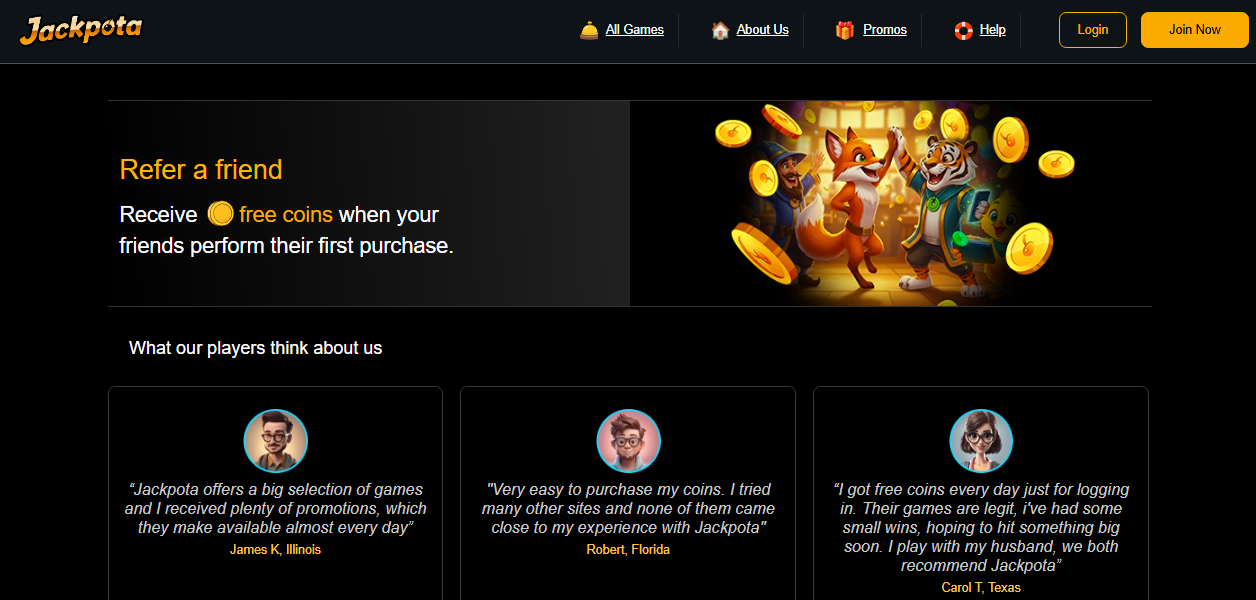Go to the Promos page
This screenshot has width=1256, height=600.
click(x=885, y=30)
